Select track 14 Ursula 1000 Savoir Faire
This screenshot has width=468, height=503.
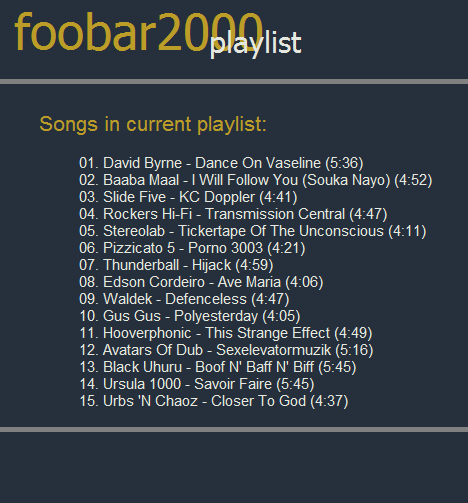point(197,384)
